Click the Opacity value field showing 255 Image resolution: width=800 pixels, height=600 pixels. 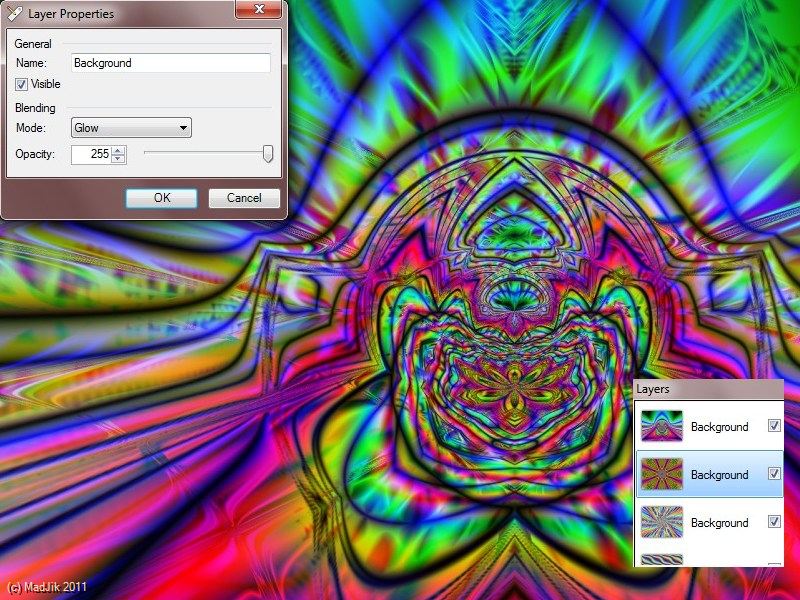pos(91,154)
